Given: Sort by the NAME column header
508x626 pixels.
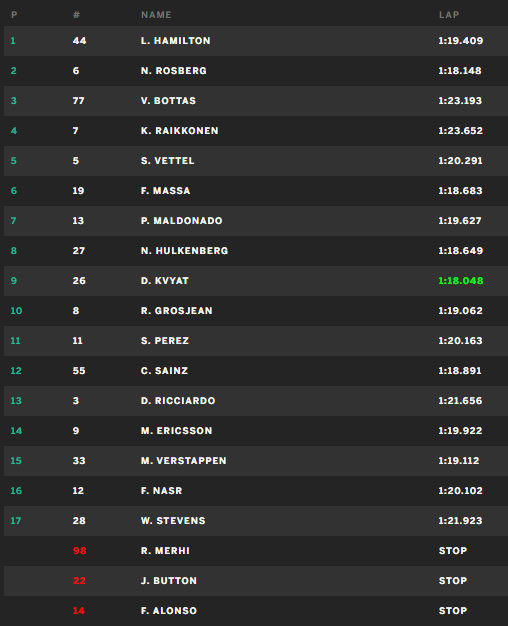Looking at the screenshot, I should 156,15.
